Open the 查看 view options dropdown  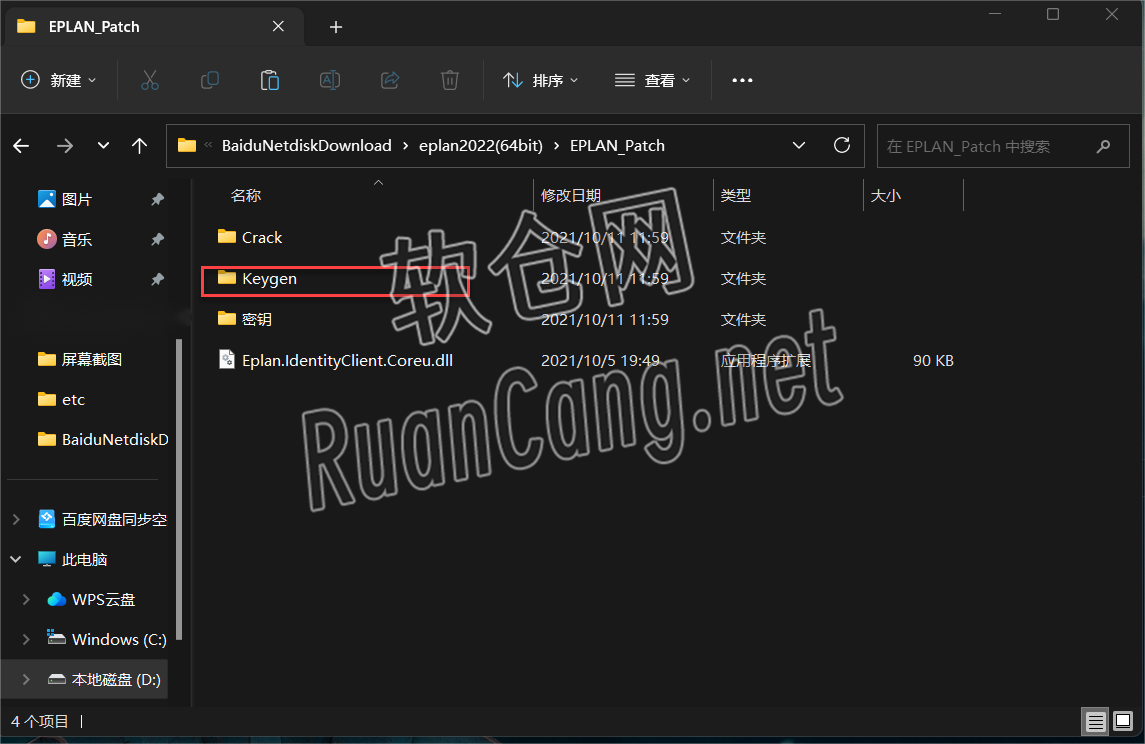tap(651, 80)
